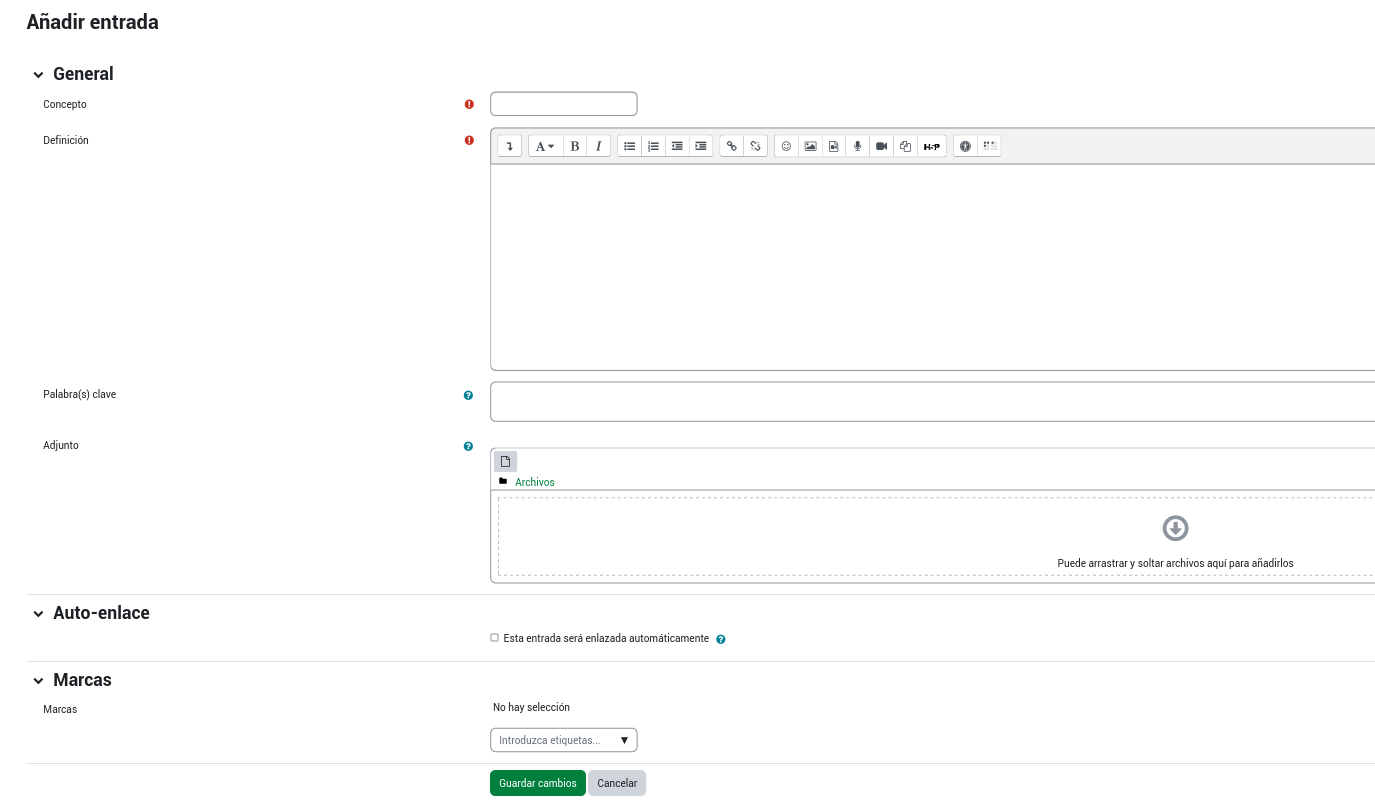Open the paragraph styles menu

[x=545, y=146]
